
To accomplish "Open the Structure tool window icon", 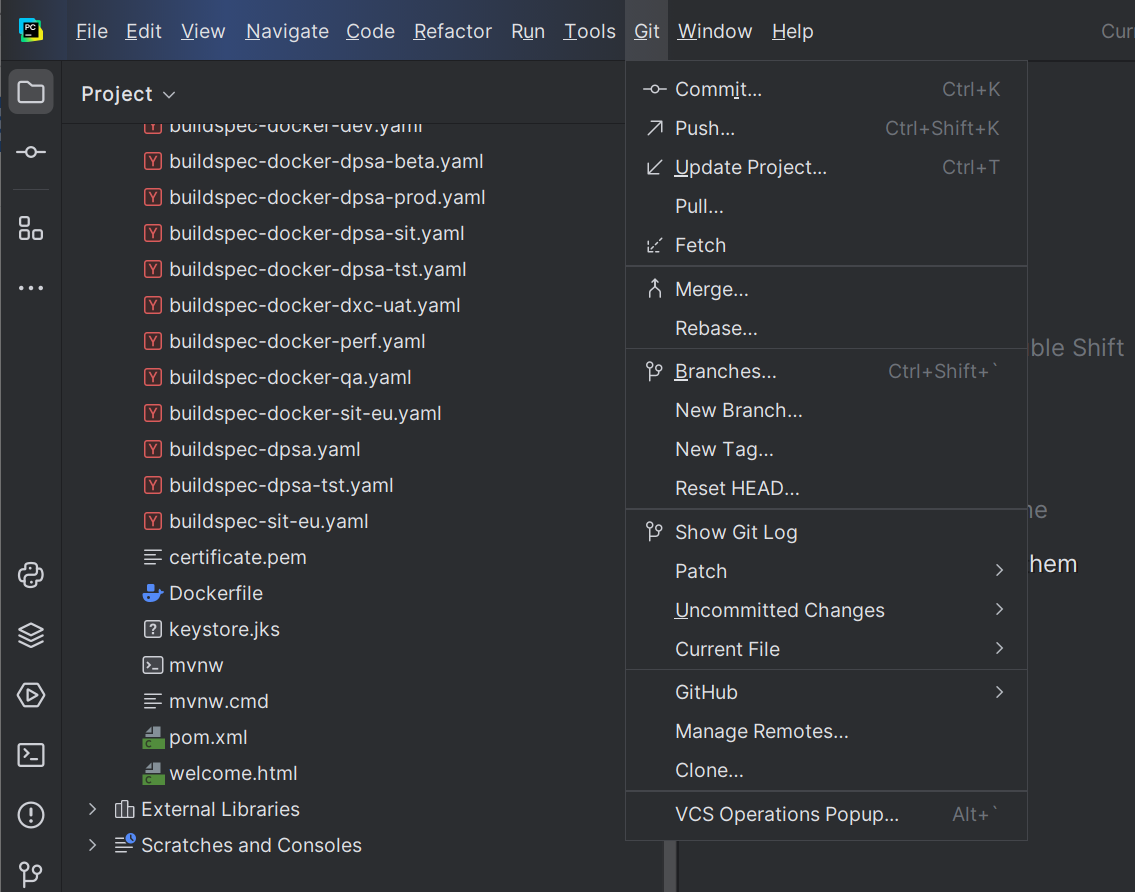I will [x=31, y=228].
